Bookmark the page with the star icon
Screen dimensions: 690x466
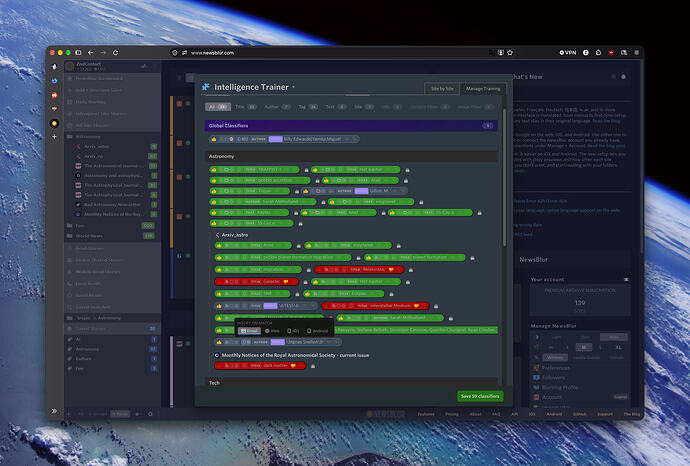(510, 52)
